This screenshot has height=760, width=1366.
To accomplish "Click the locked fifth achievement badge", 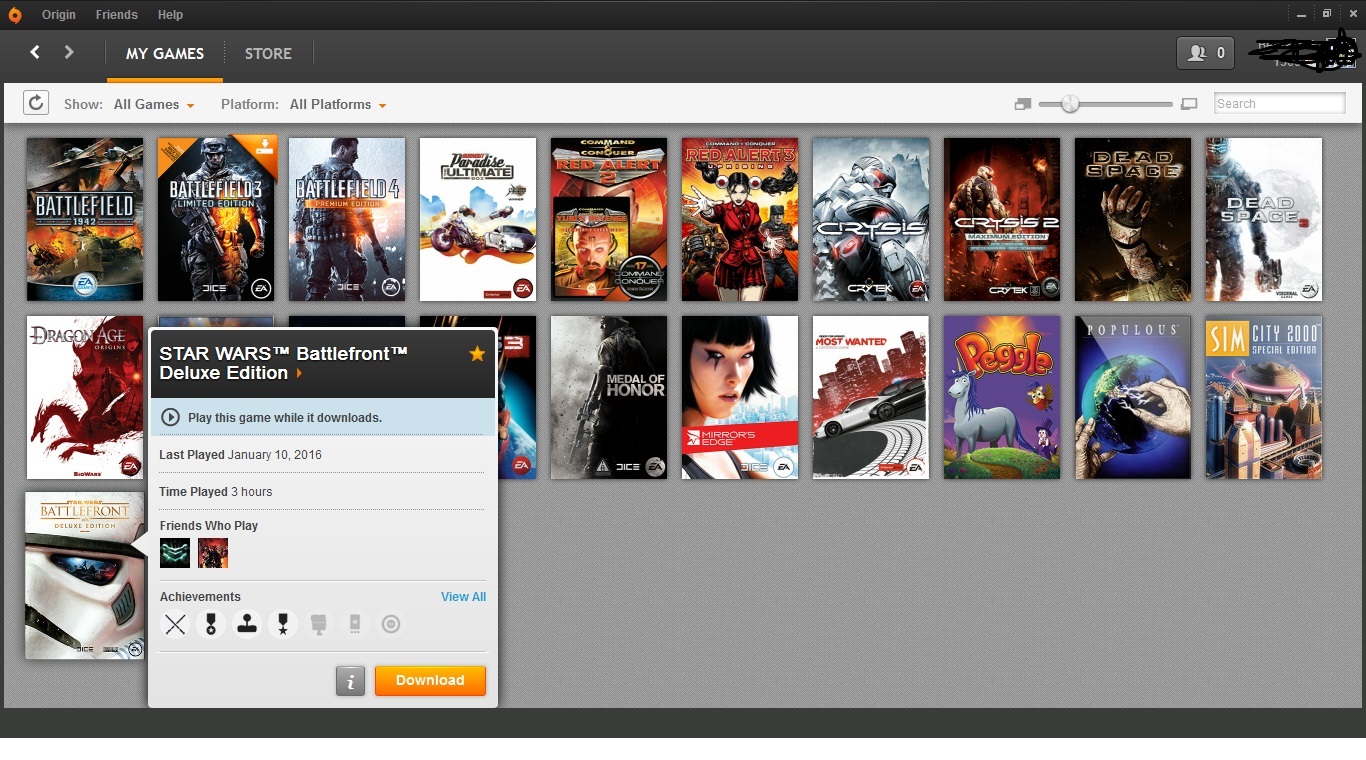I will pos(319,625).
